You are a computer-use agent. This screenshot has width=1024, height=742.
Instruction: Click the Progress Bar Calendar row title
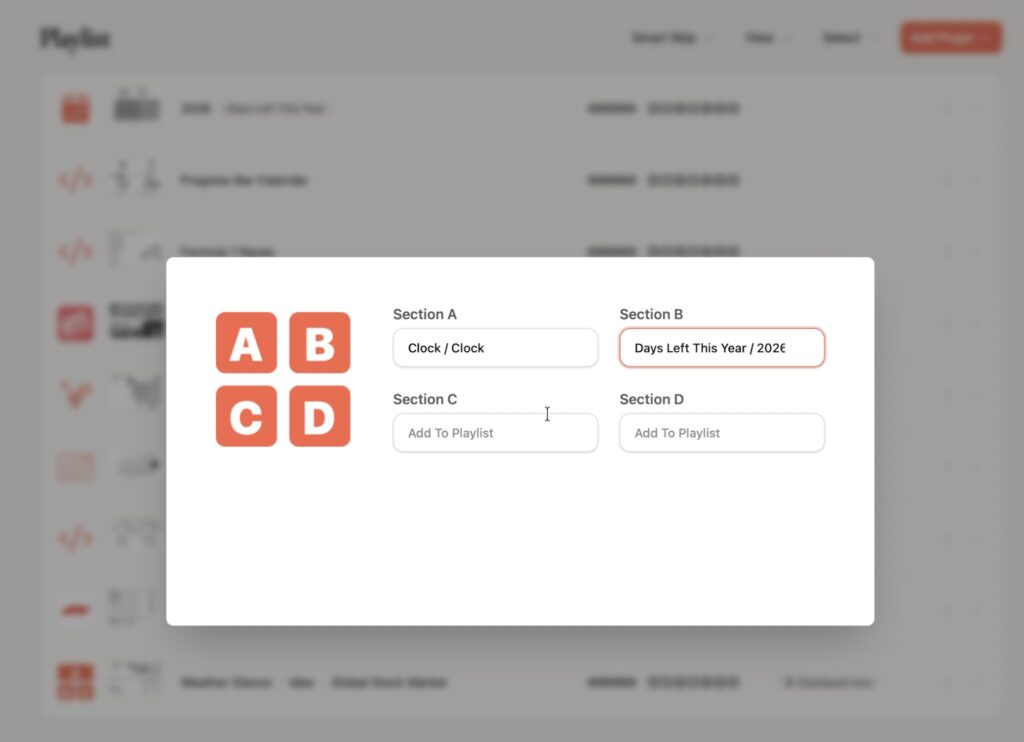pos(244,180)
